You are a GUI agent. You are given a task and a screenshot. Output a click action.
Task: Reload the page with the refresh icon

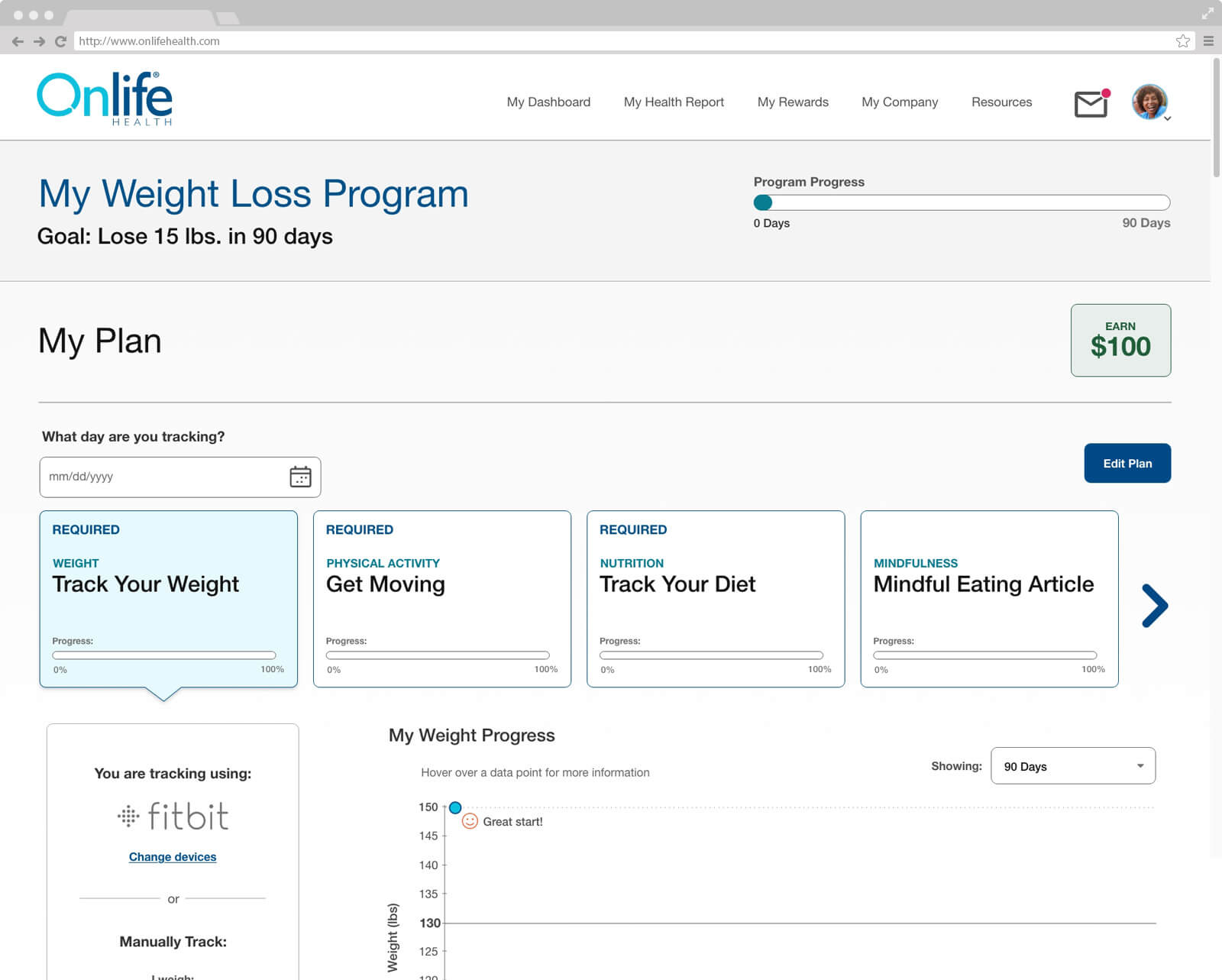point(60,41)
